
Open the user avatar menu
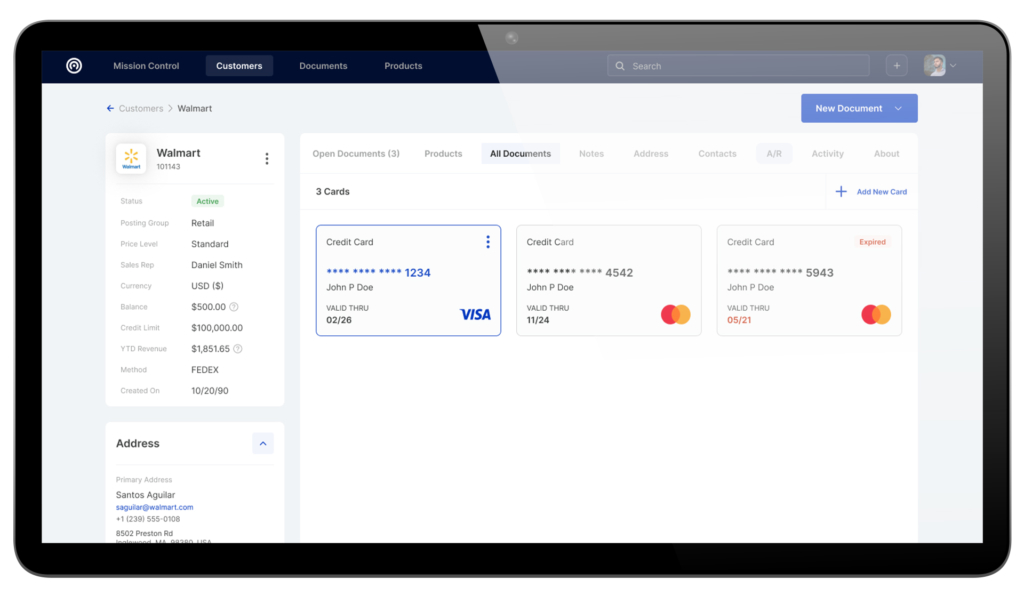[935, 65]
